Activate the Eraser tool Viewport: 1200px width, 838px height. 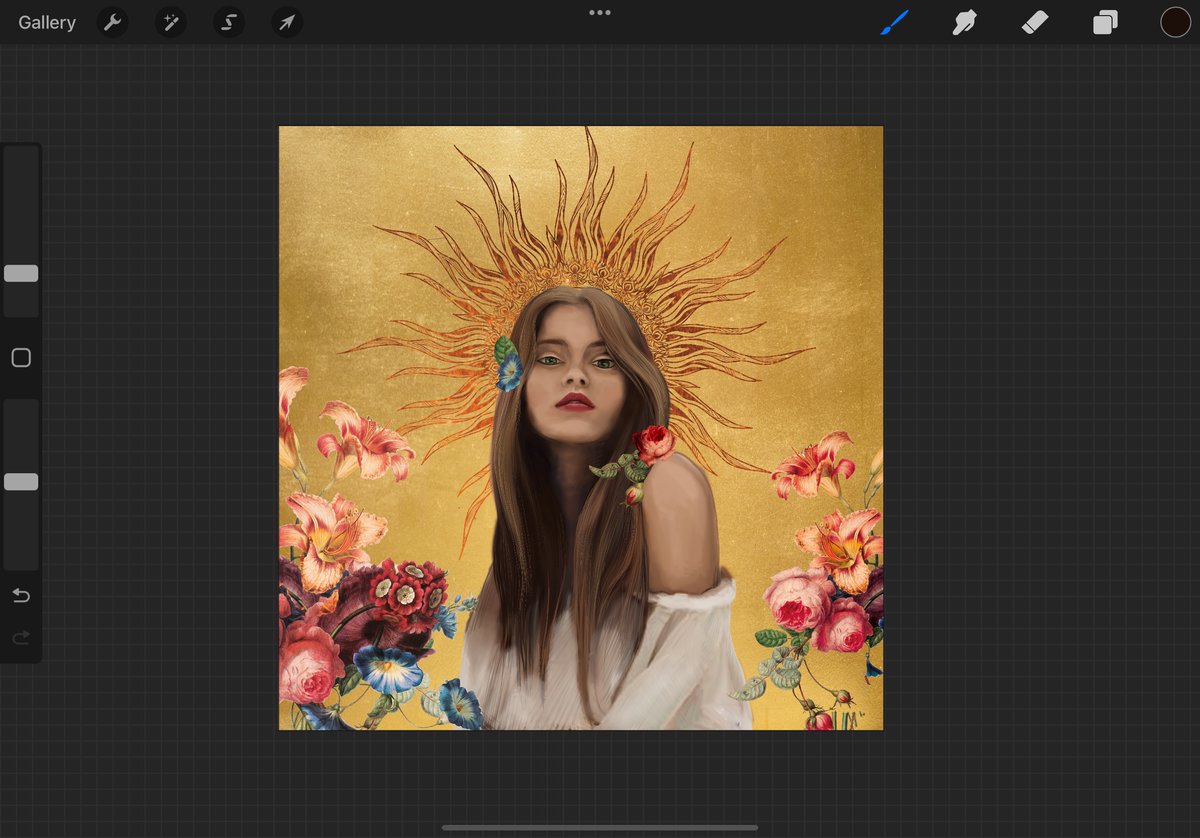pyautogui.click(x=1035, y=21)
